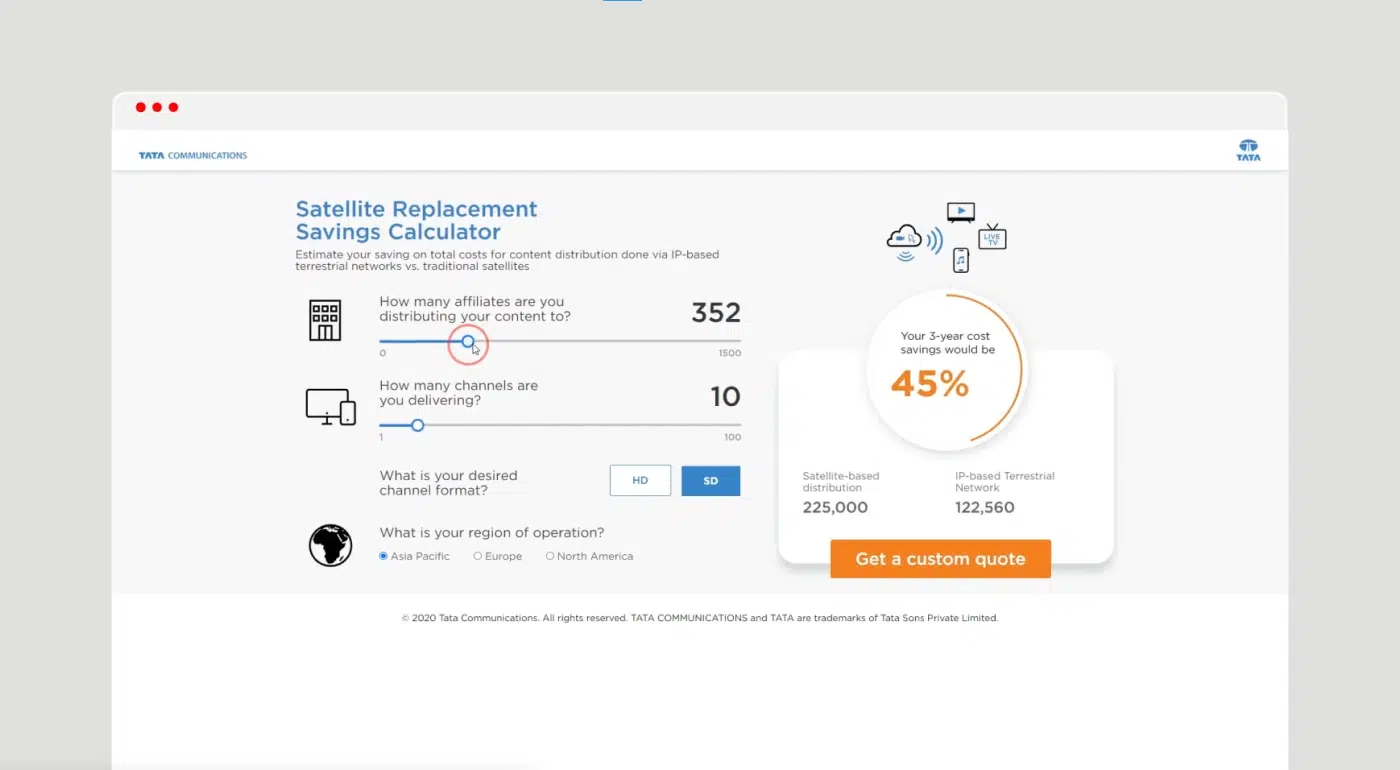The height and width of the screenshot is (770, 1400).
Task: Choose SD channel format
Action: tap(711, 481)
